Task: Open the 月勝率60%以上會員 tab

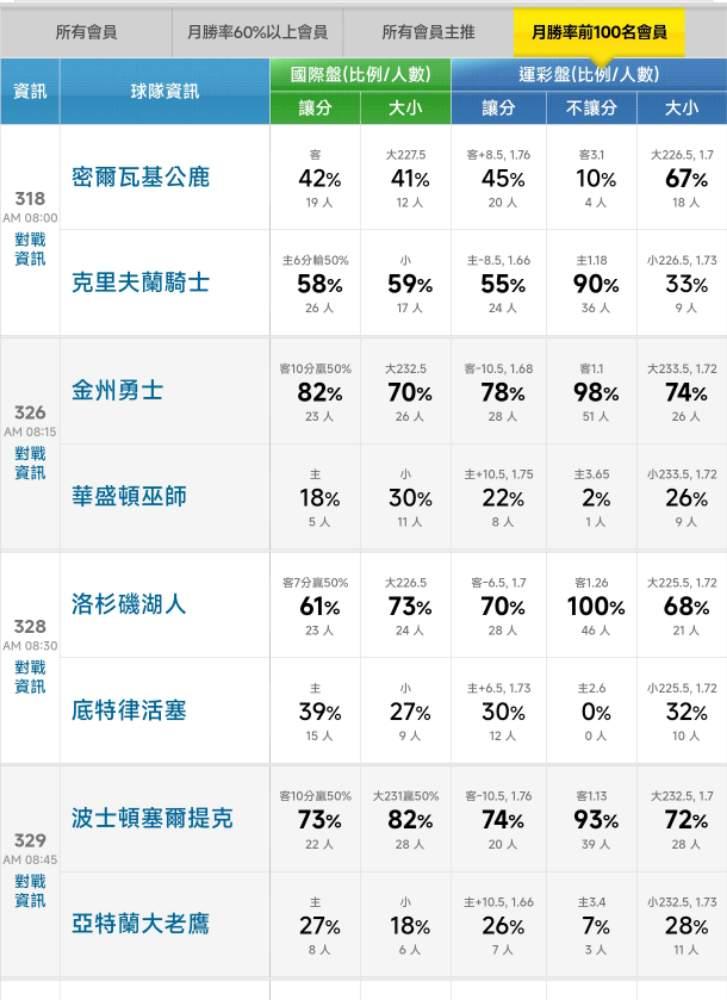Action: click(x=257, y=33)
